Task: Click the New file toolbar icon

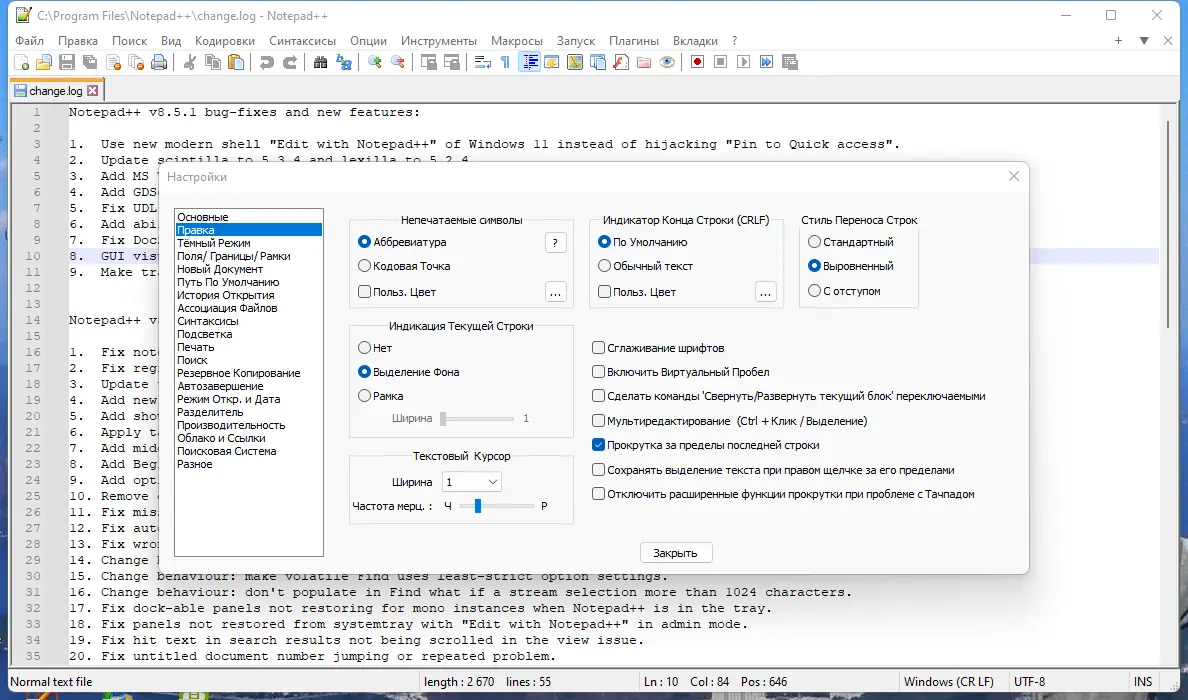Action: (21, 62)
